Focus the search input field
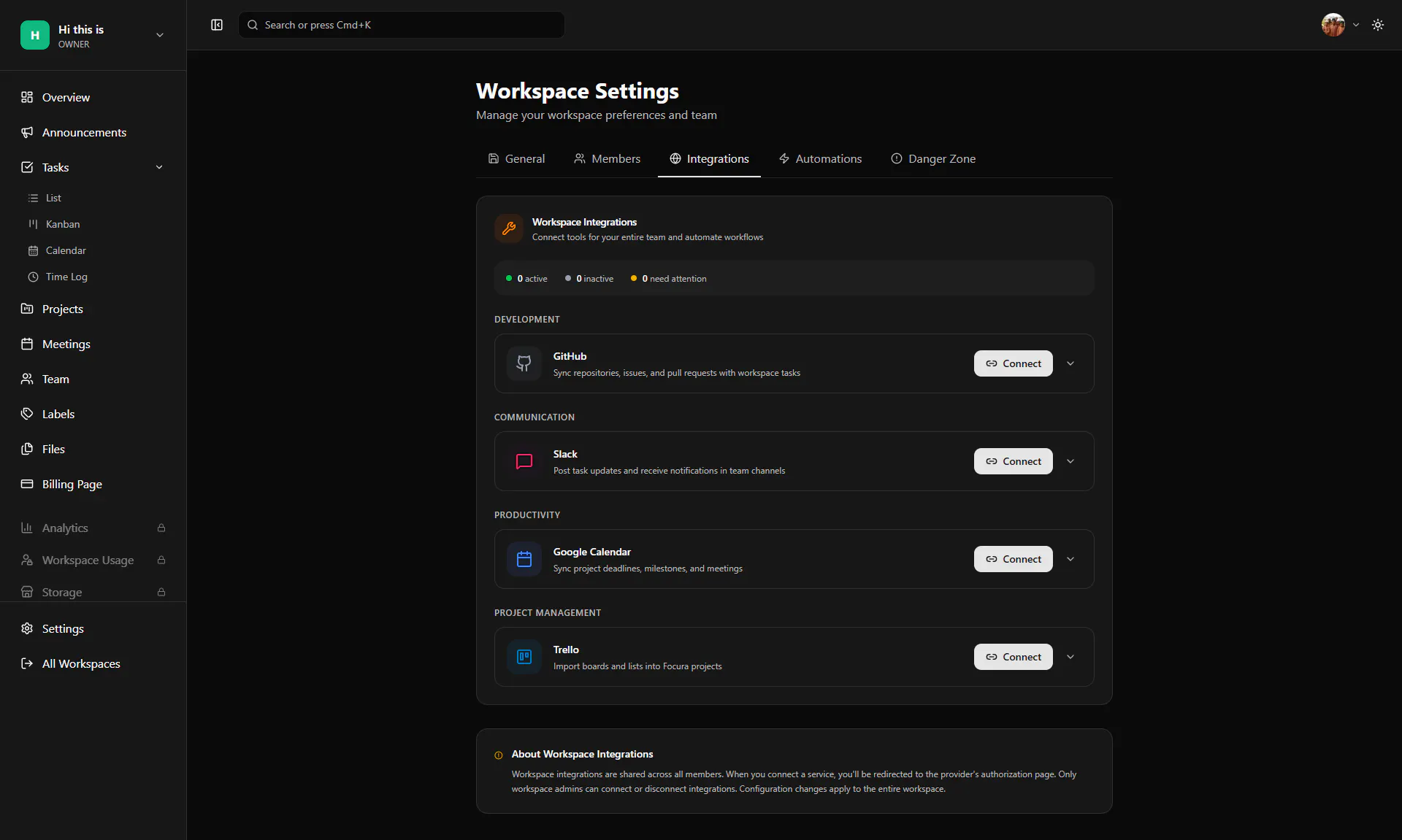The image size is (1402, 840). point(401,25)
